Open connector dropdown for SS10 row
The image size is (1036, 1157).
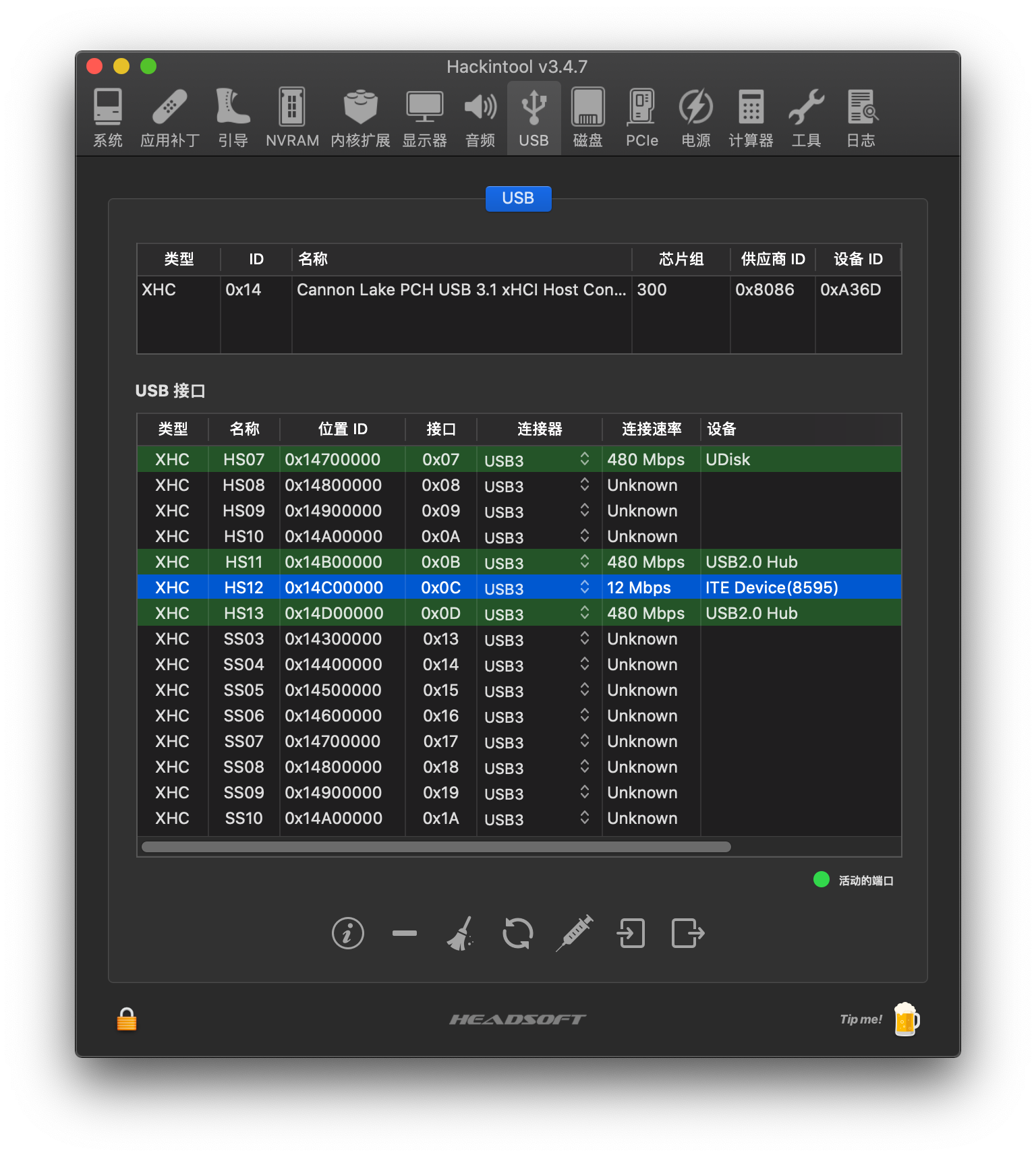click(585, 818)
